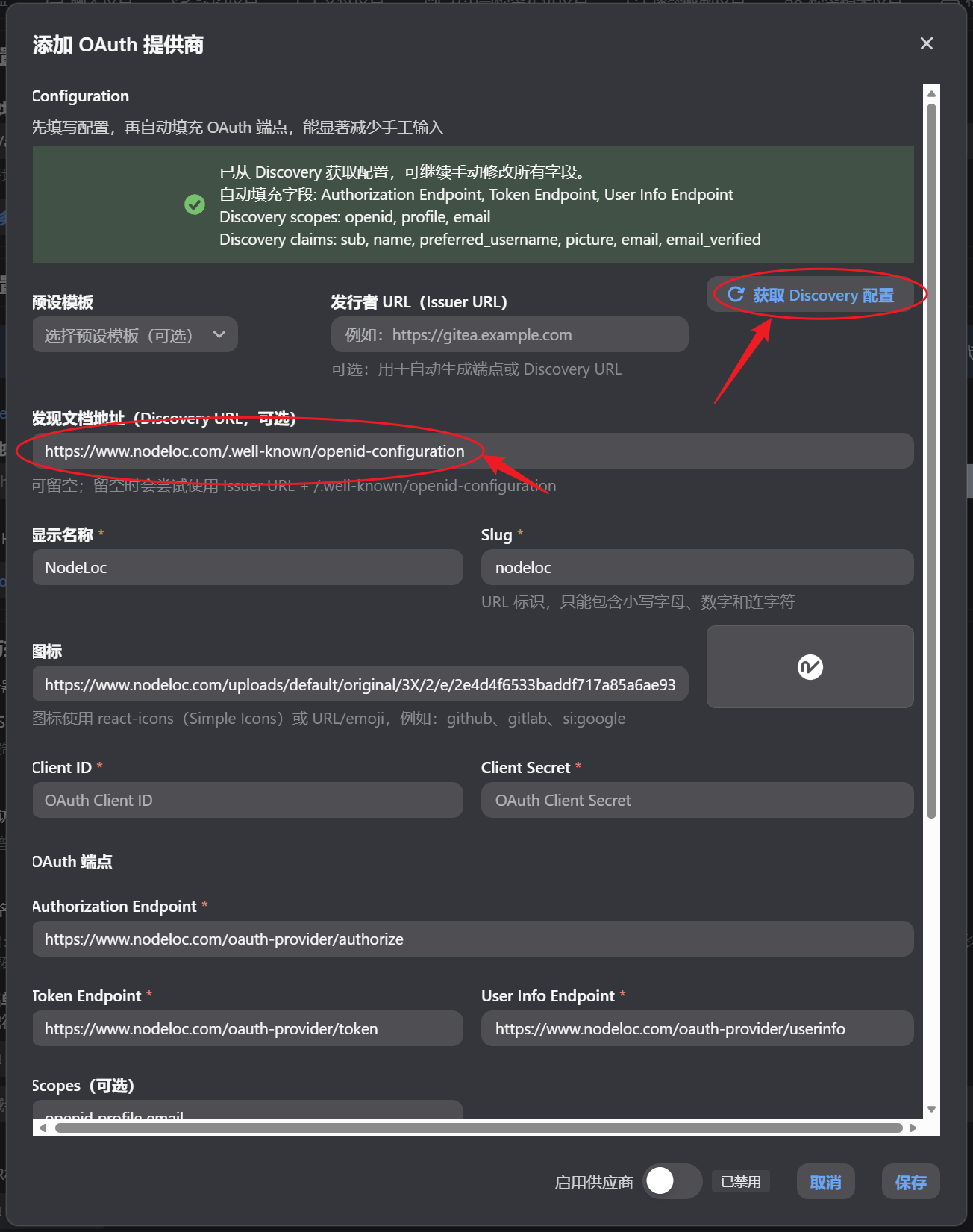
Task: Click the NodeLoc icon preview thumbnail
Action: click(810, 666)
